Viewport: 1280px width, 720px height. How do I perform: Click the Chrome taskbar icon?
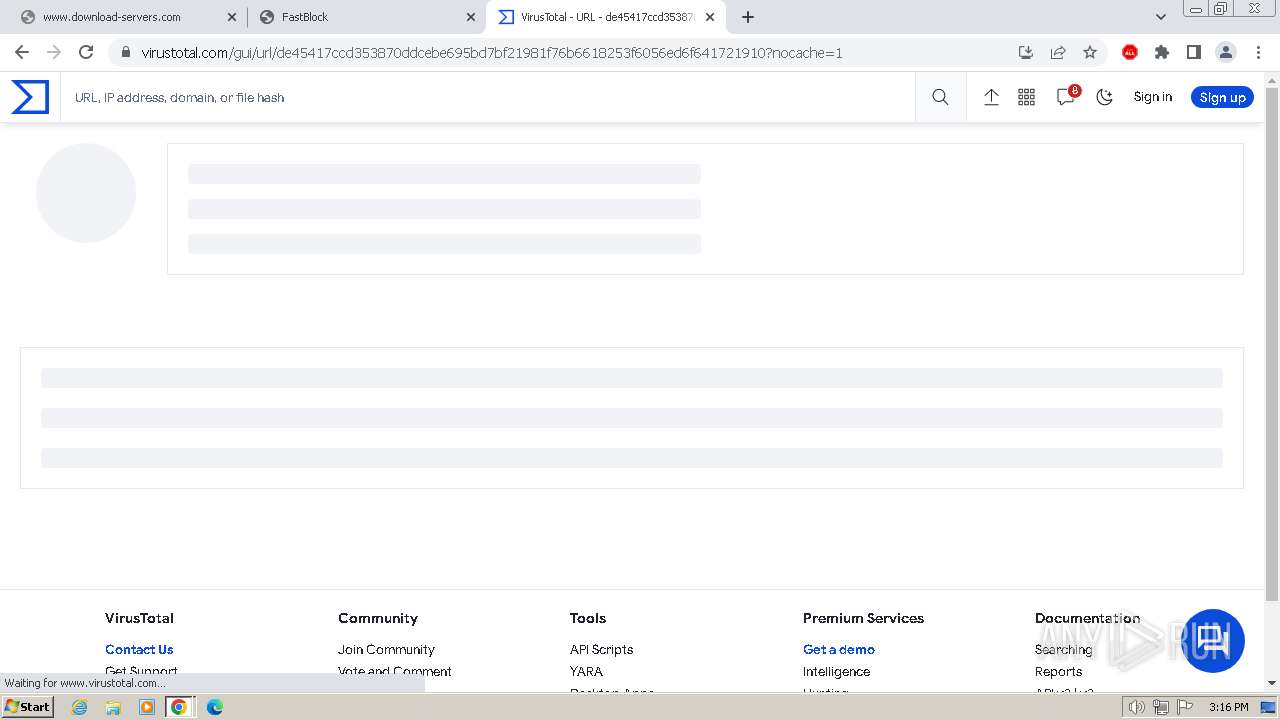179,707
